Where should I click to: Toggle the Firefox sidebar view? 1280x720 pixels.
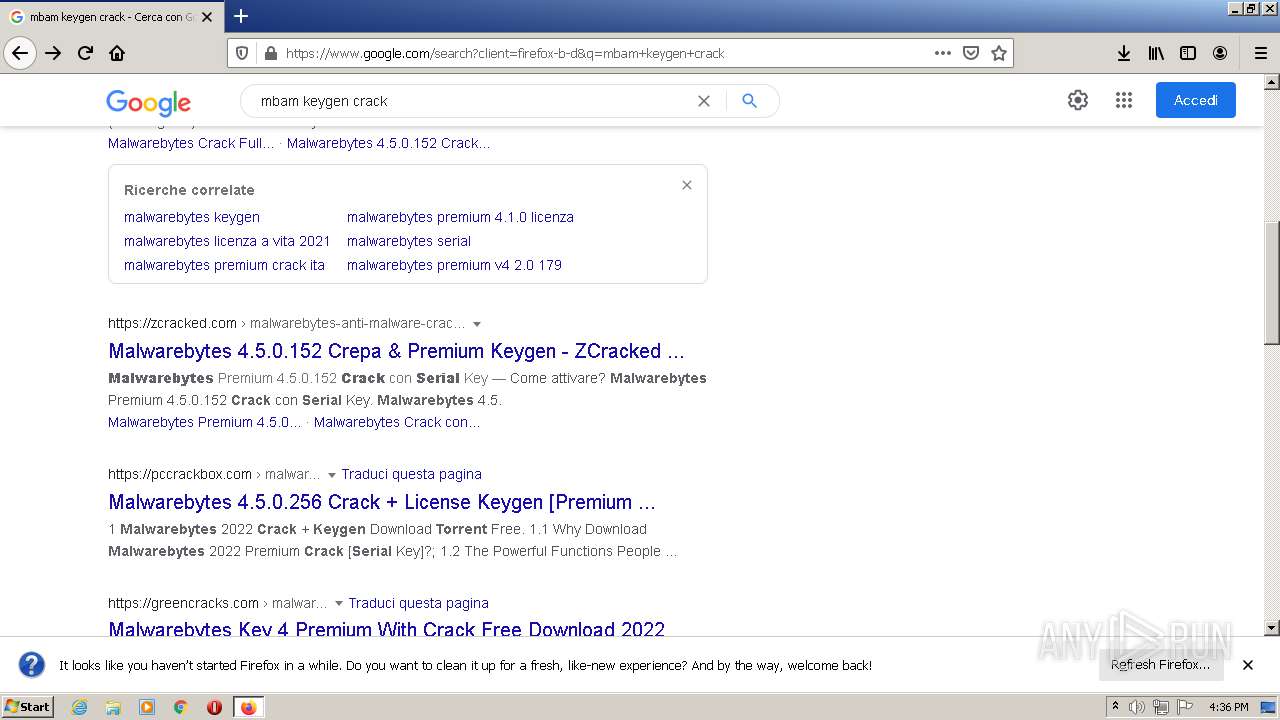point(1188,53)
